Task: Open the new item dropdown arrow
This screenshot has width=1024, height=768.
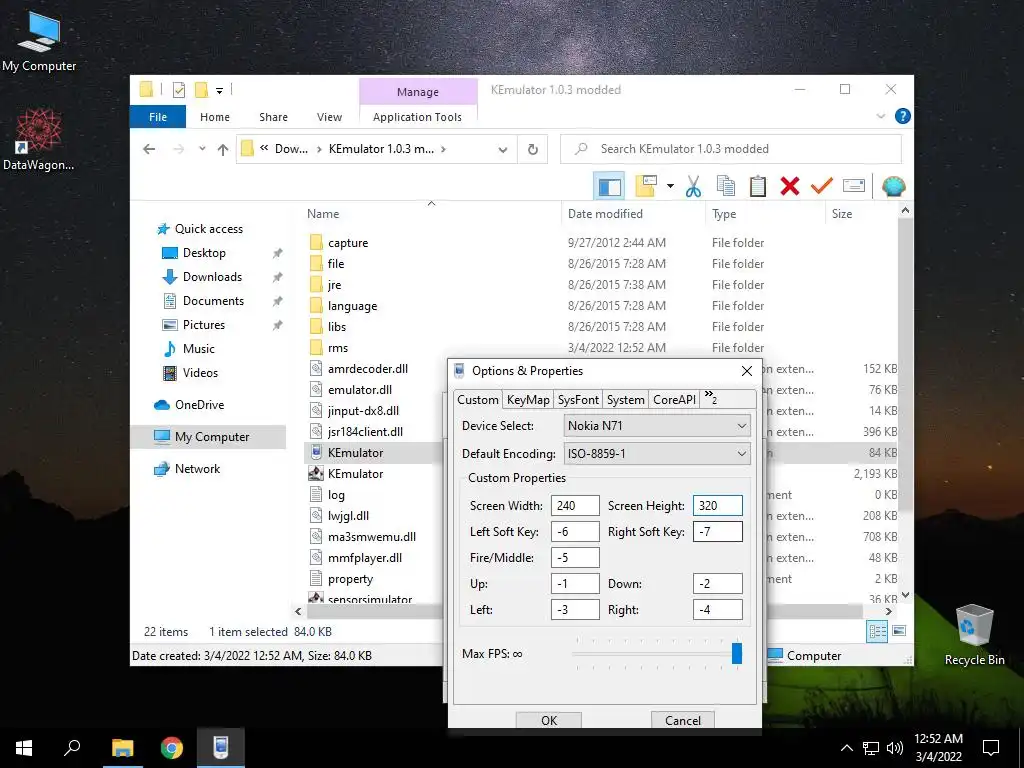Action: 670,186
